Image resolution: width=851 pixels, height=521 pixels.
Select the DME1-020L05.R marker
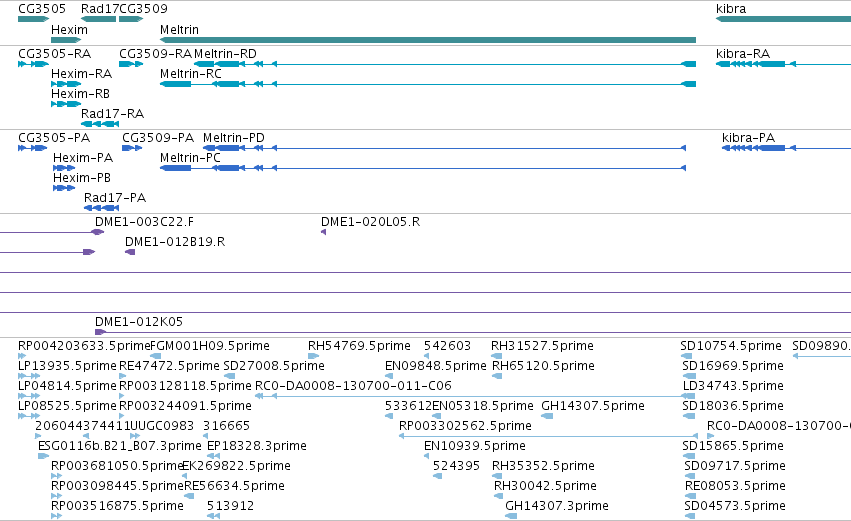pyautogui.click(x=323, y=232)
